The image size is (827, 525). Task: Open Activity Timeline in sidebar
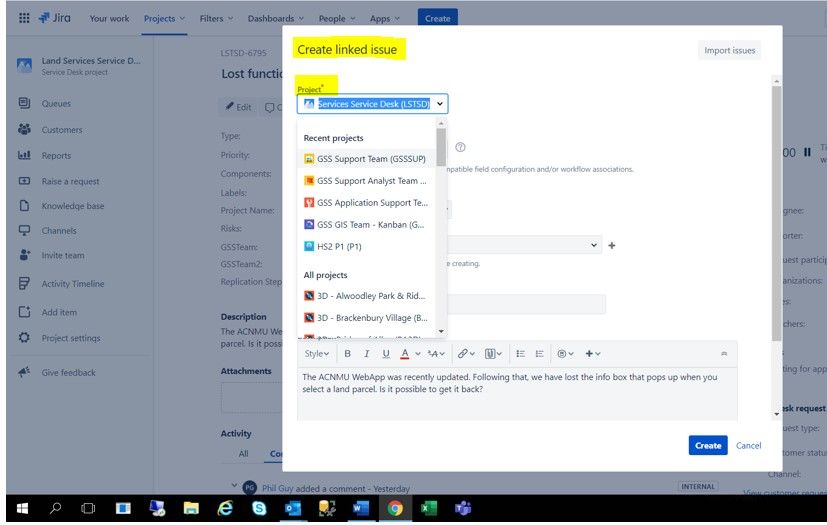pyautogui.click(x=73, y=284)
